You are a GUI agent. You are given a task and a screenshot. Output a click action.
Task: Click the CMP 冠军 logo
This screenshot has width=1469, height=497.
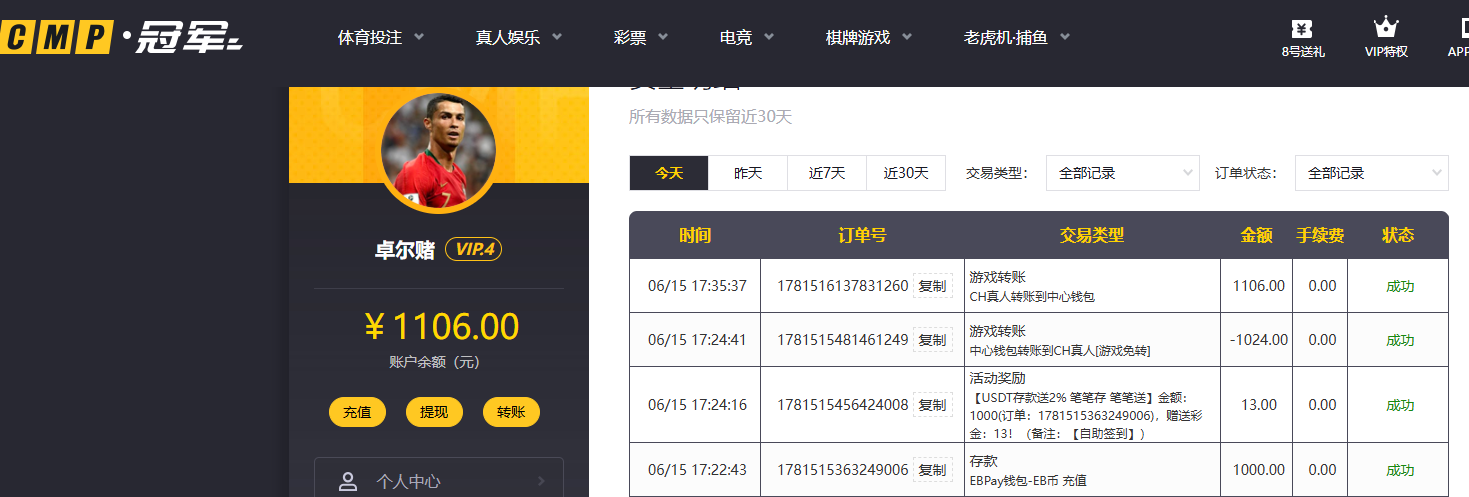pos(122,38)
